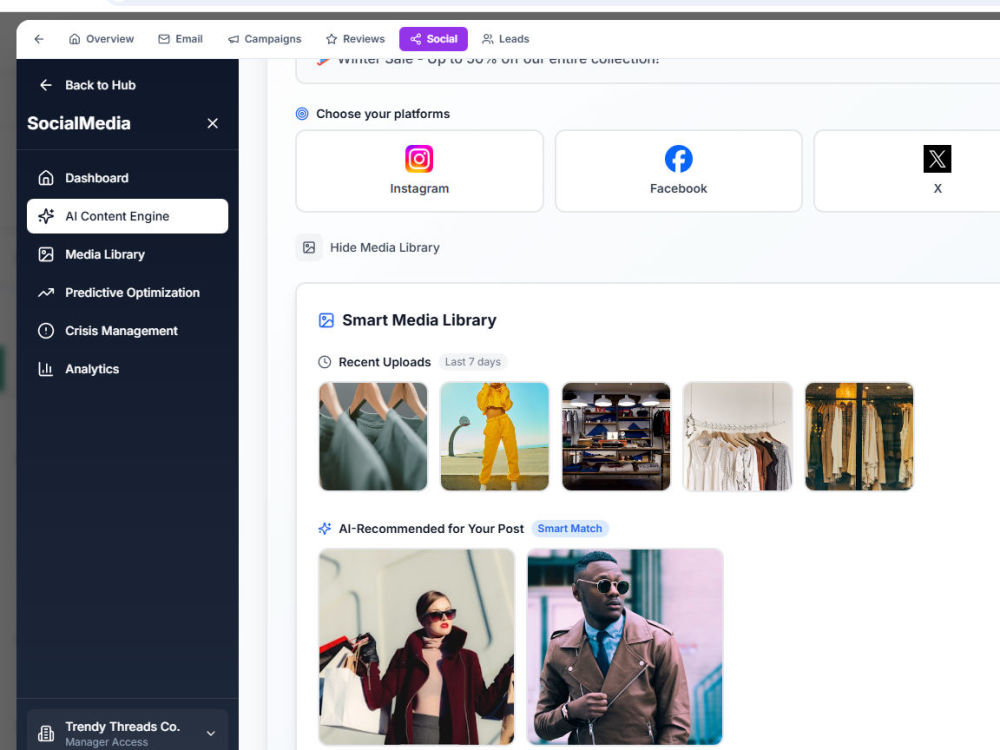Open Dashboard in the sidebar
The width and height of the screenshot is (1000, 750).
click(128, 178)
